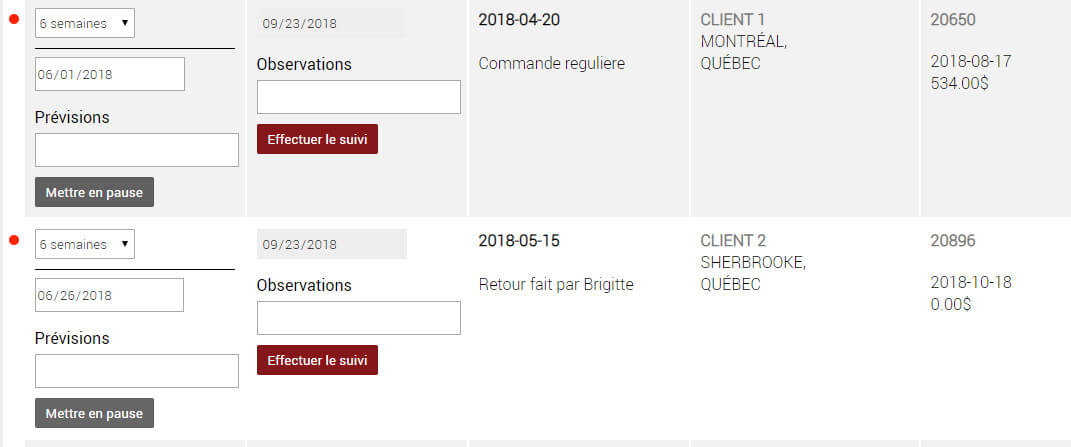
Task: Focus the Observations field for Client 1
Action: 359,97
